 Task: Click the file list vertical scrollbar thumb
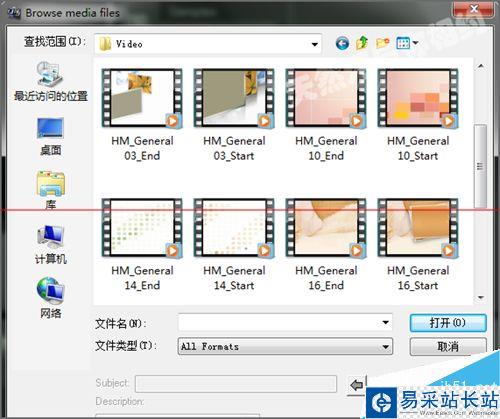480,166
